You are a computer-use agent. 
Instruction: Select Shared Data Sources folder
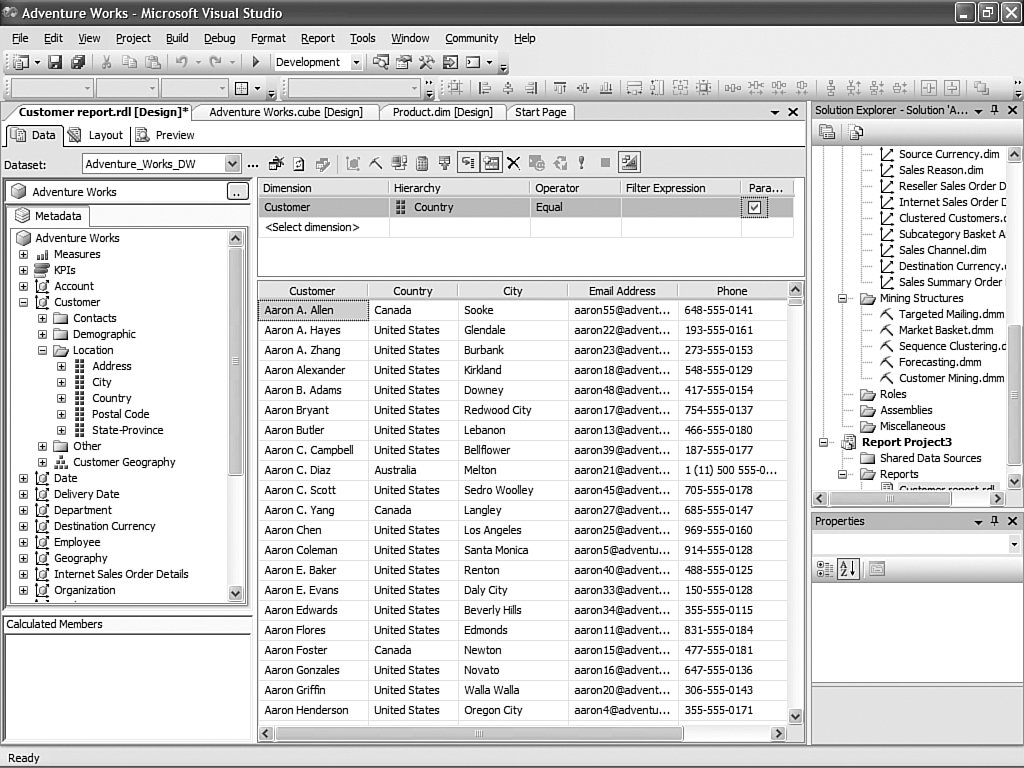pyautogui.click(x=930, y=458)
